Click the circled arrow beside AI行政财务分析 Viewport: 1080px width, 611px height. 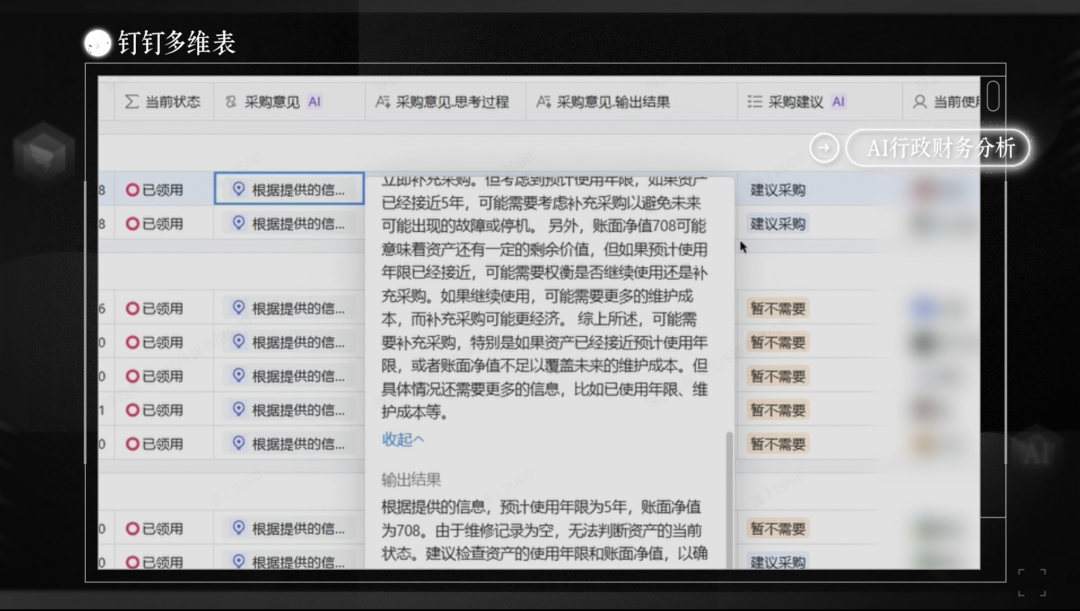coord(824,147)
